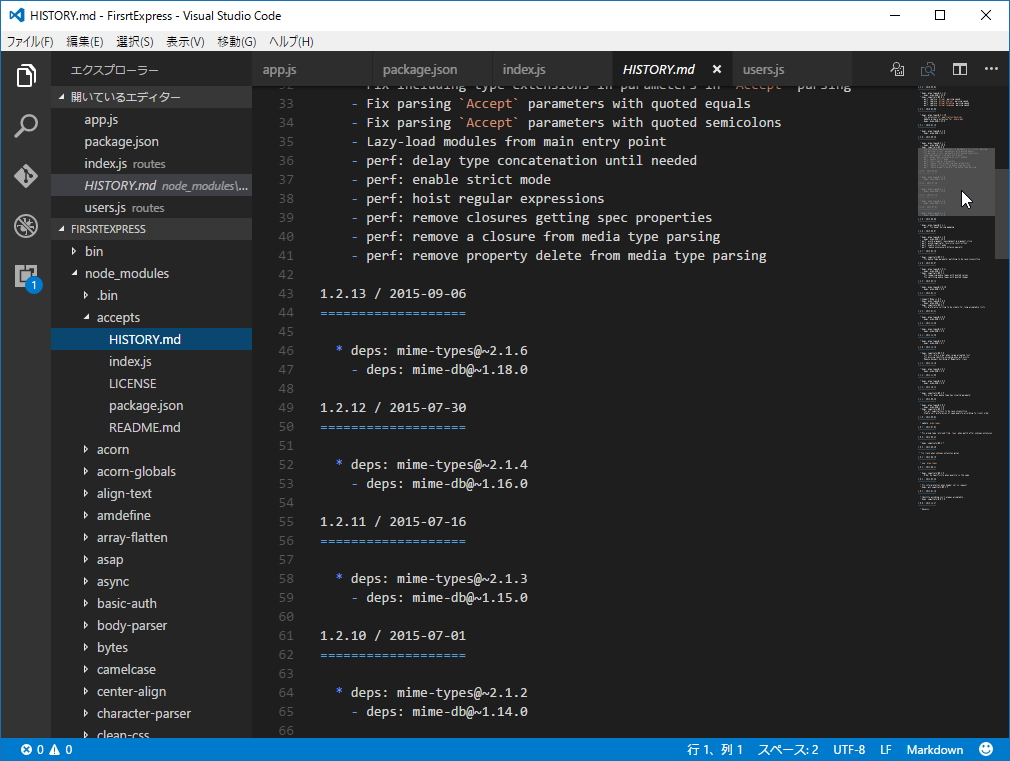
Task: Click the editor vertical scrollbar thumb
Action: (1002, 213)
